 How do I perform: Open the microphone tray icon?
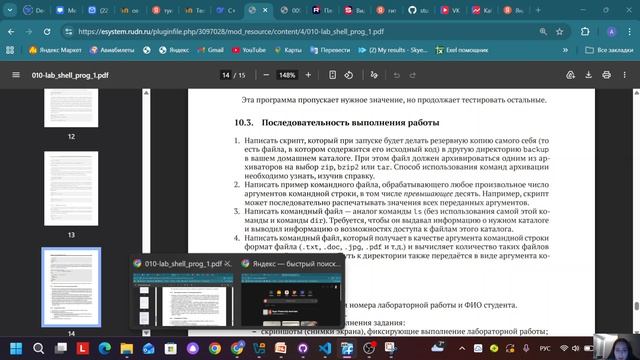[526, 348]
